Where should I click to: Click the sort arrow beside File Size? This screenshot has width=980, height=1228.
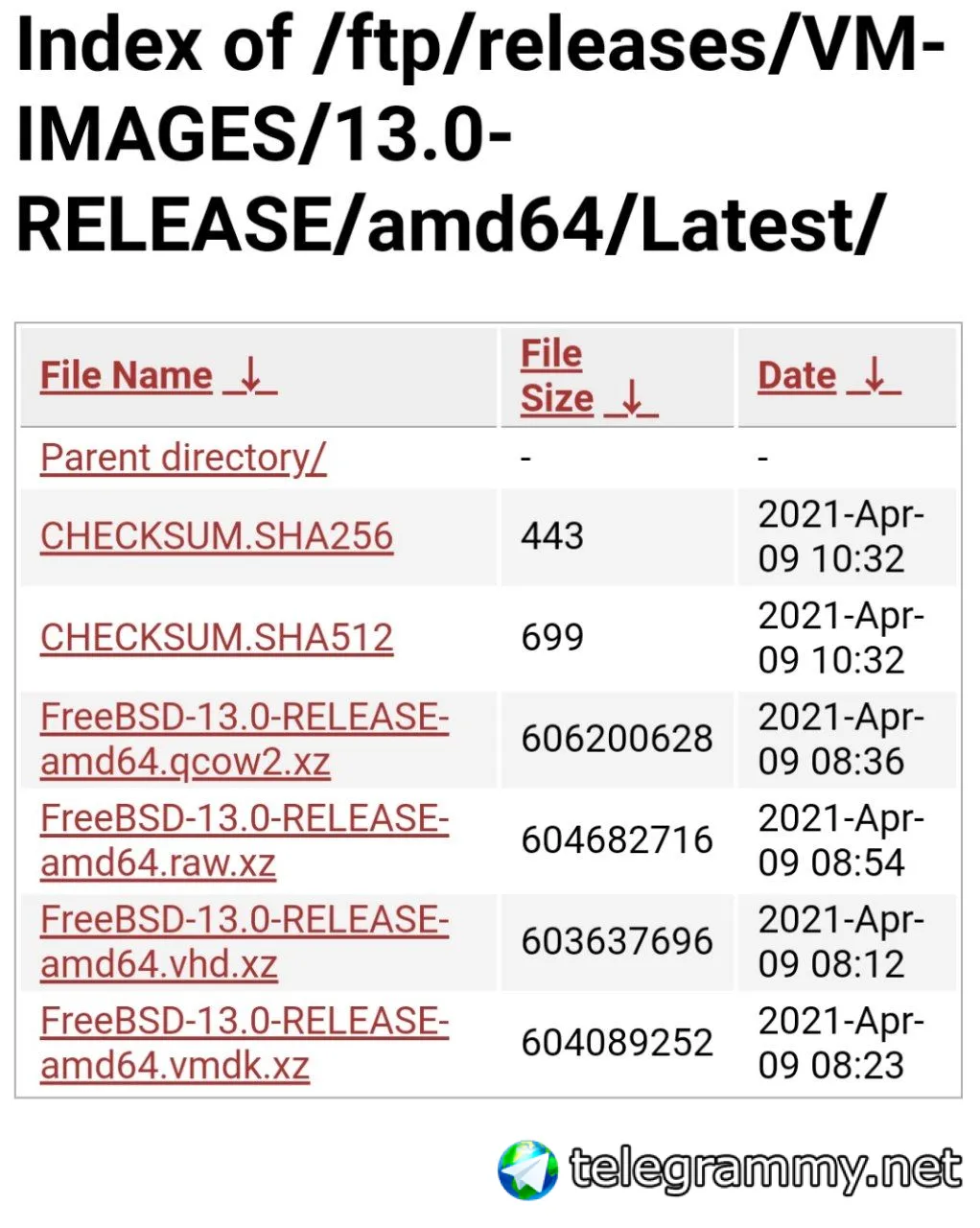[631, 398]
